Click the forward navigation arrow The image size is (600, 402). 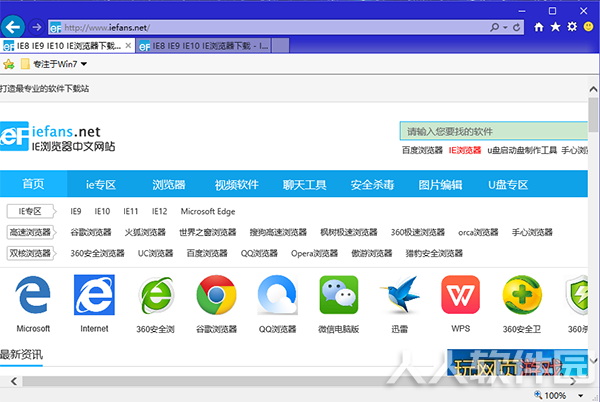pyautogui.click(x=36, y=27)
